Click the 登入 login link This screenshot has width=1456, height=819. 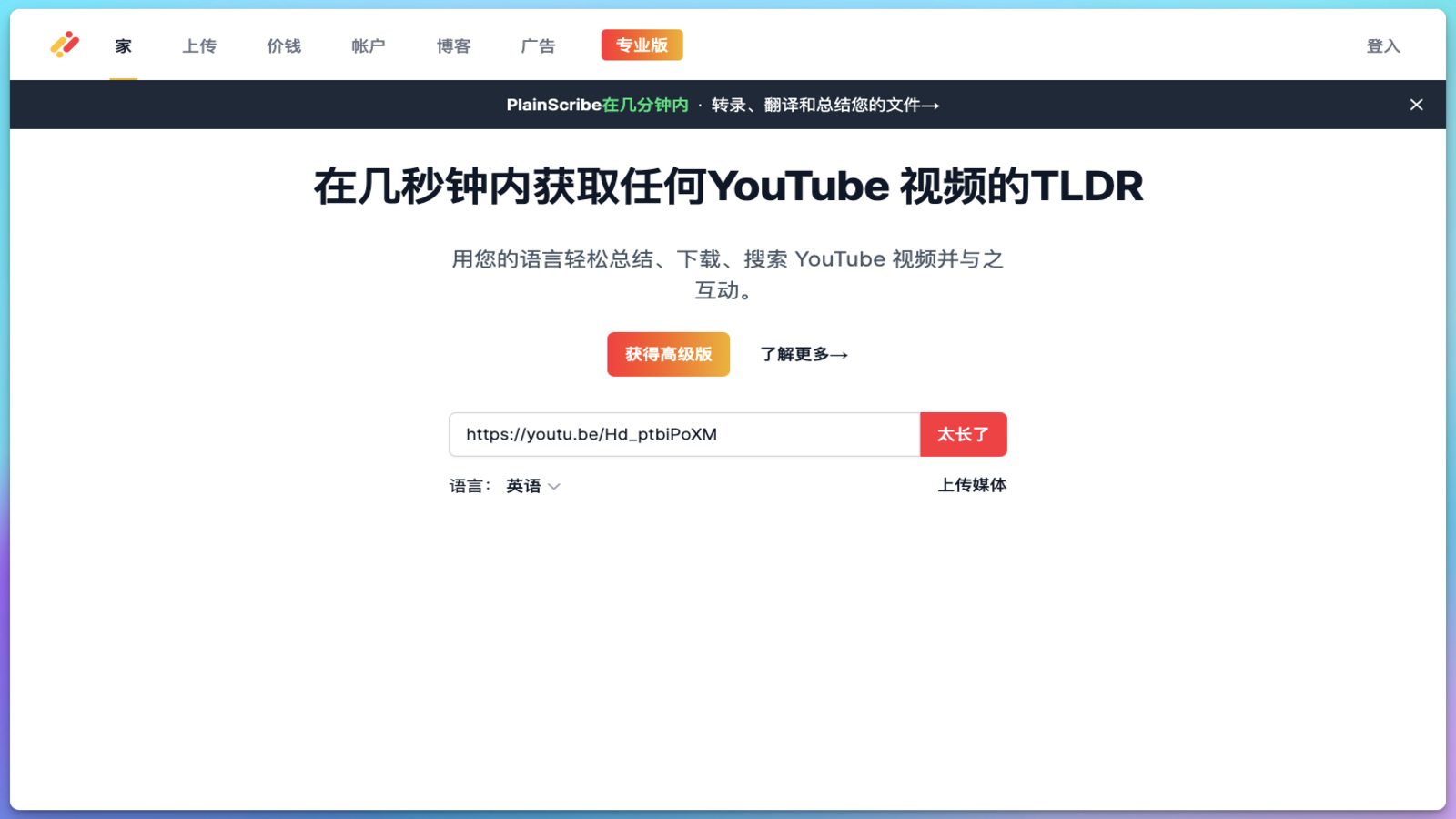pyautogui.click(x=1384, y=45)
